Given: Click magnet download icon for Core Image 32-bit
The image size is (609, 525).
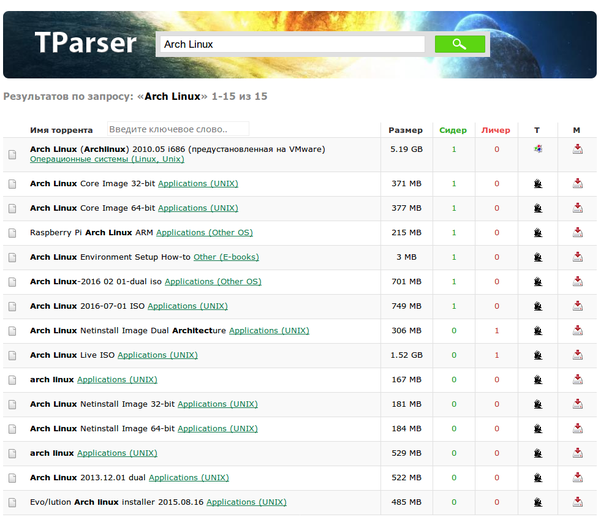Looking at the screenshot, I should click(x=578, y=183).
